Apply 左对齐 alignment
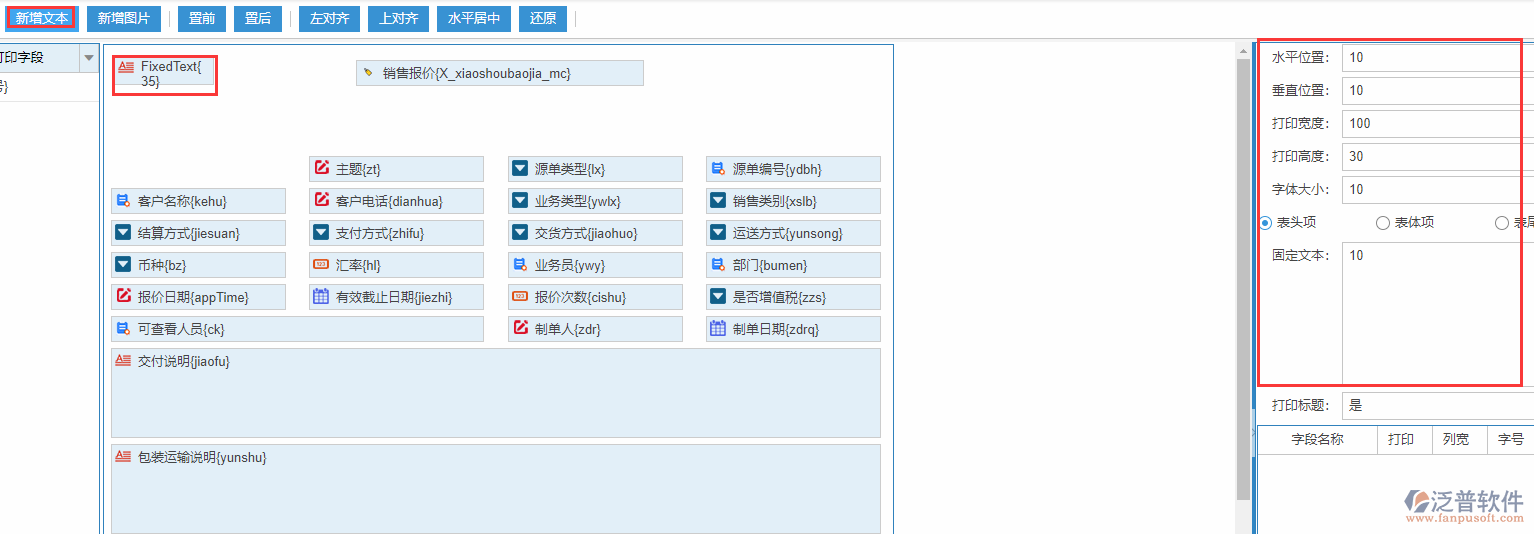 tap(329, 18)
